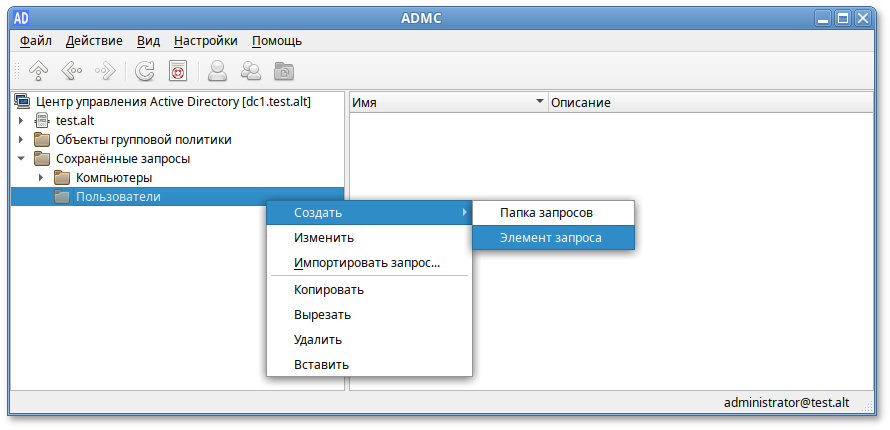Click folder icon of Сохранённые запросы

tap(42, 158)
